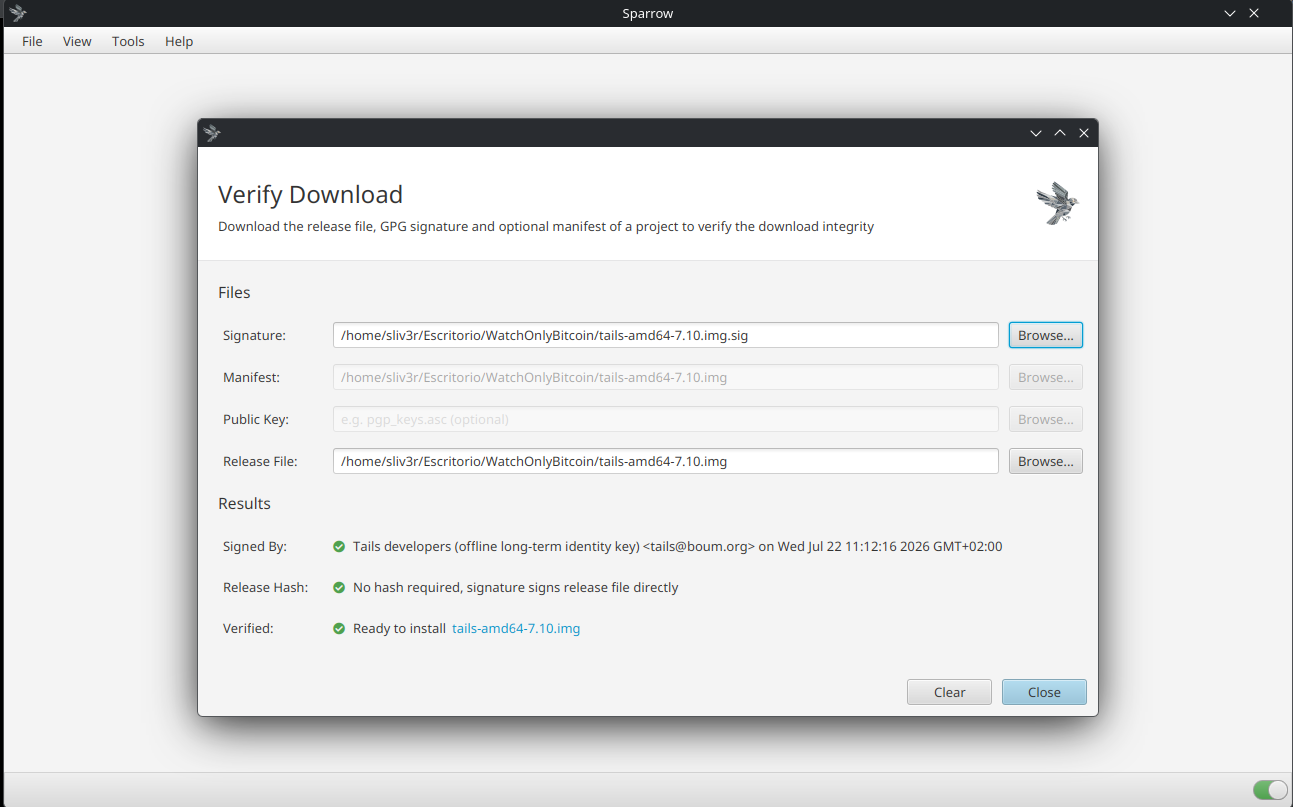Click the 'Signature:' label
Screen dimensions: 1293x807
[254, 335]
